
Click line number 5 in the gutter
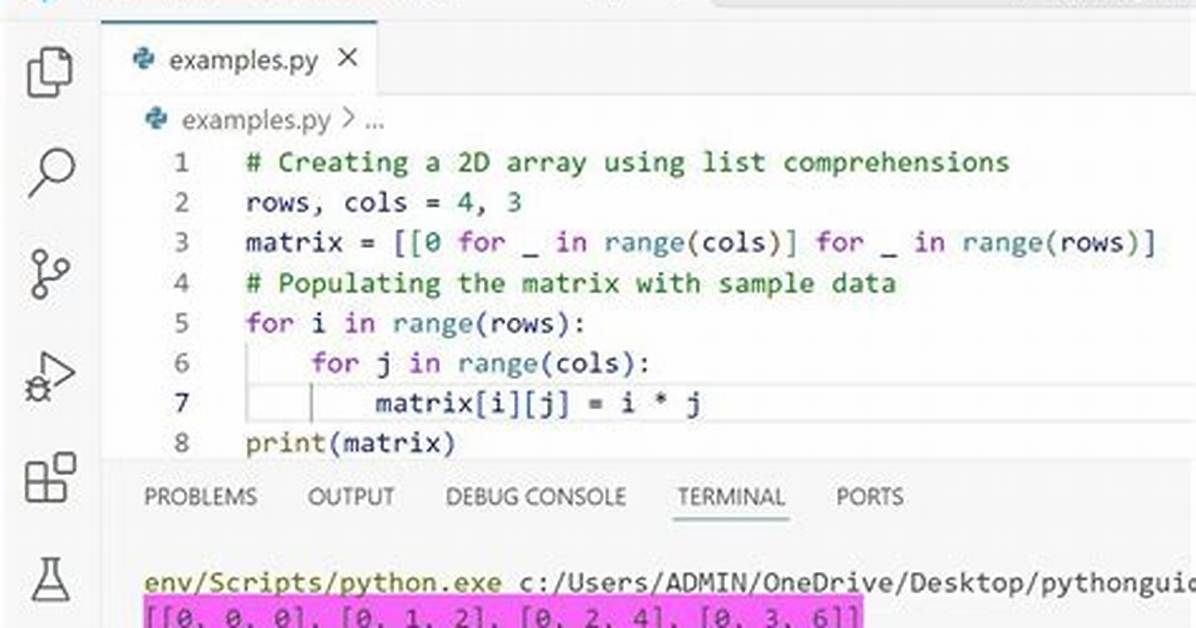tap(181, 323)
